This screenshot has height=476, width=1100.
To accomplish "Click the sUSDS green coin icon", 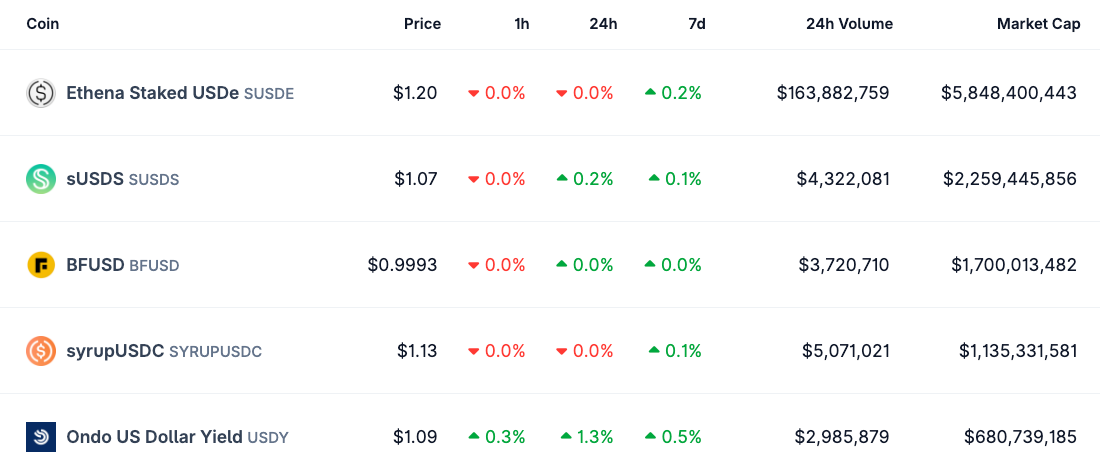I will [x=41, y=179].
